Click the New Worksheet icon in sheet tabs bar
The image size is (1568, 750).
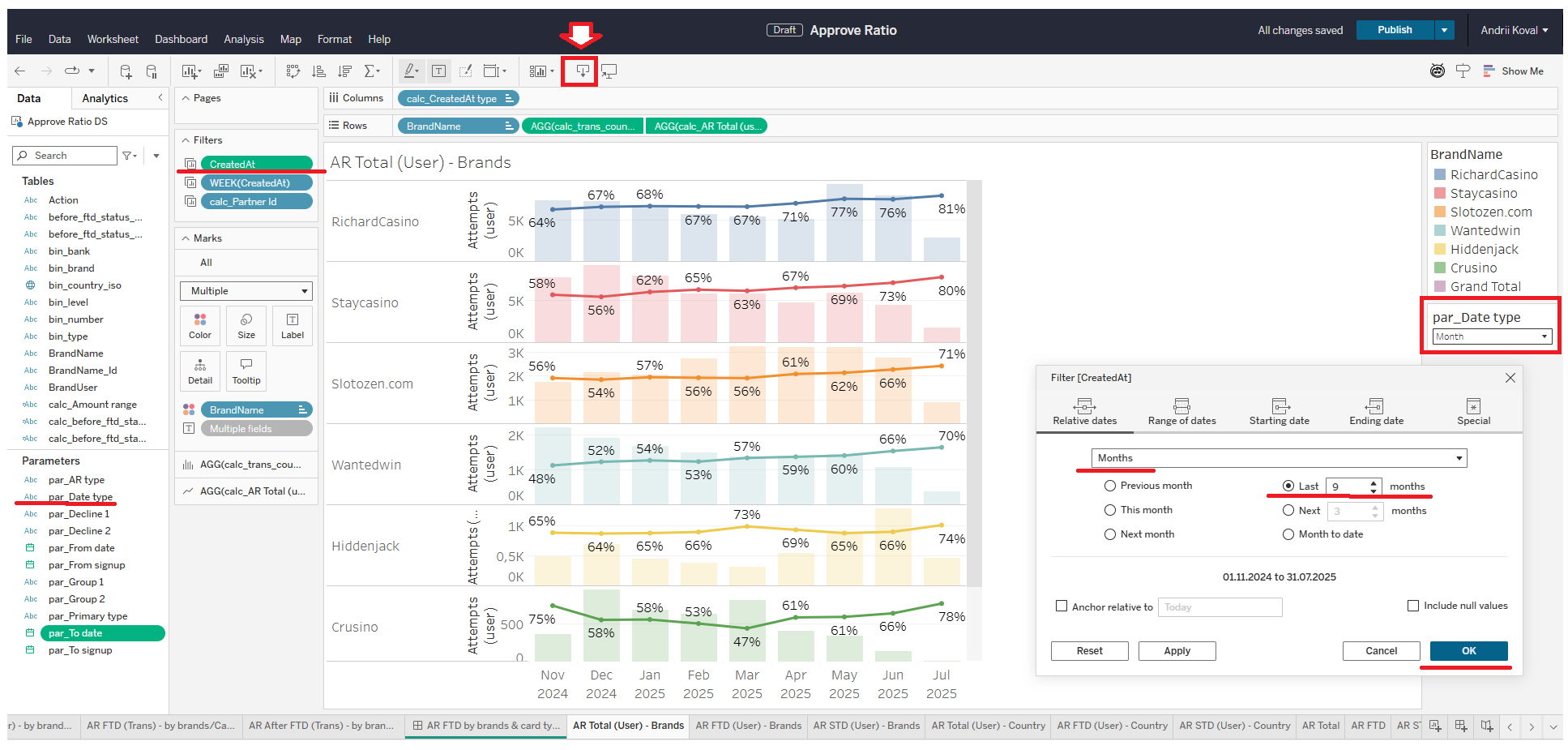[x=1435, y=726]
